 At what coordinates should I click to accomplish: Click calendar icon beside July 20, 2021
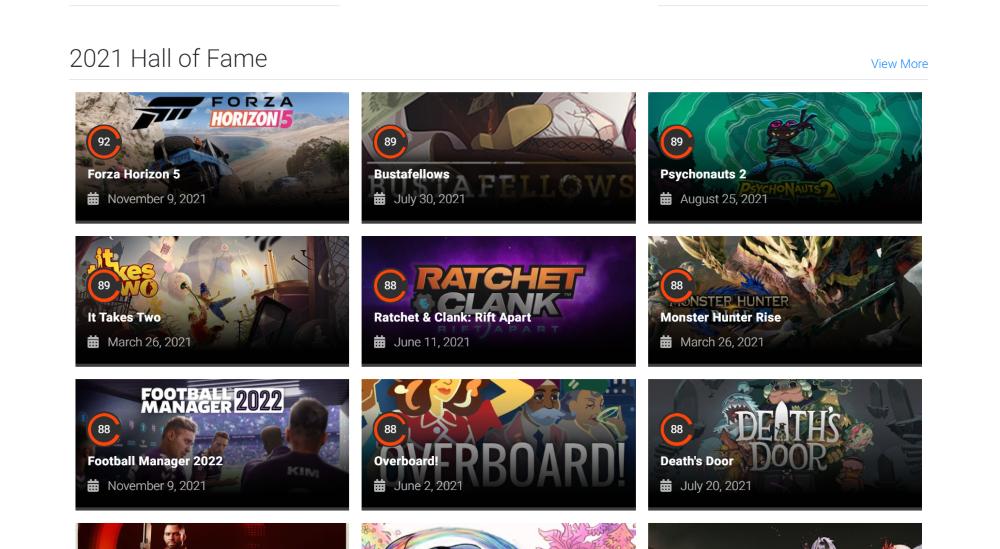(666, 486)
